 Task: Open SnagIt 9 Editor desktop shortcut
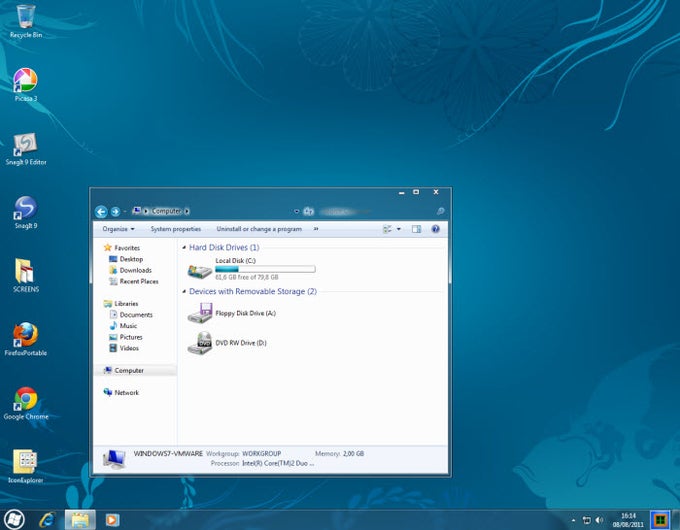26,149
